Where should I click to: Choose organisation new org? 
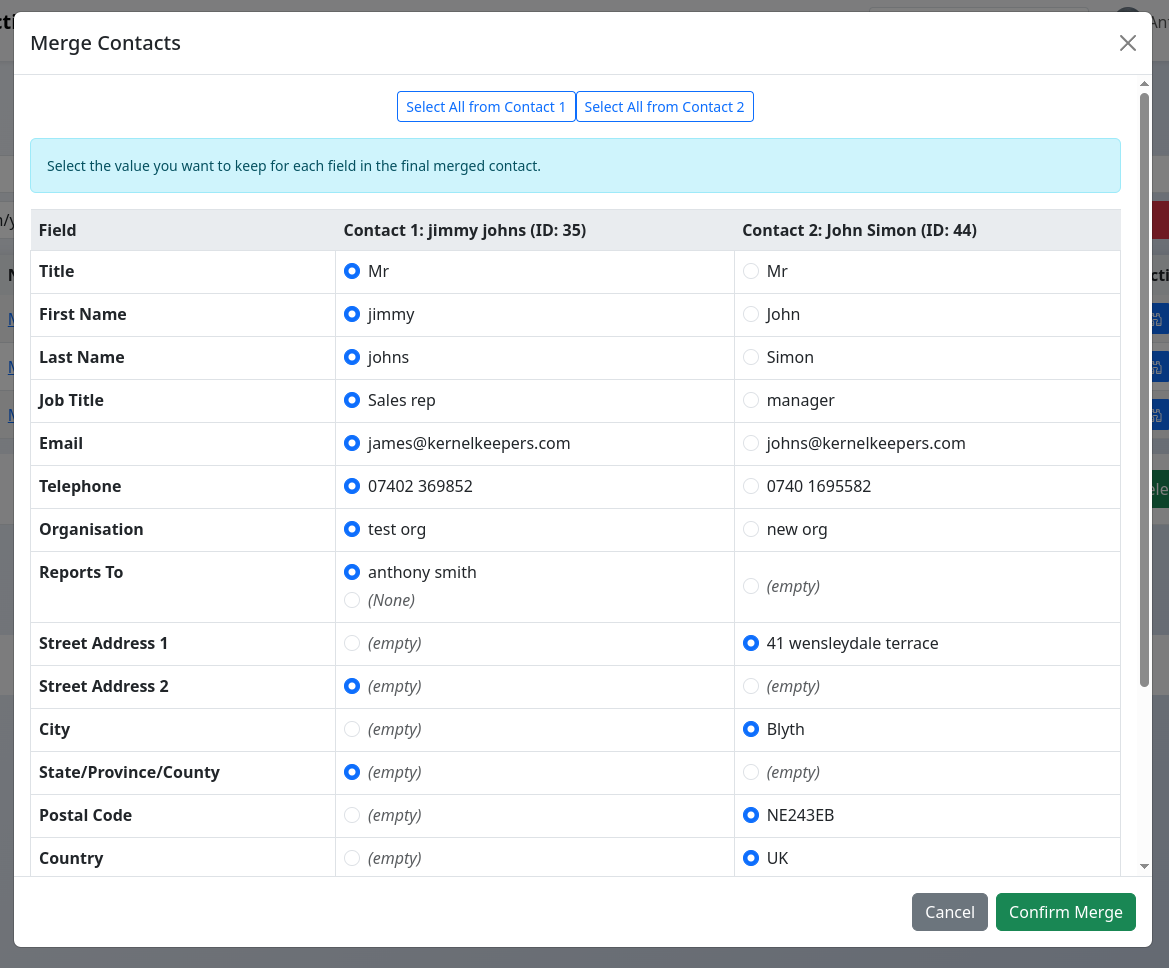[x=751, y=529]
